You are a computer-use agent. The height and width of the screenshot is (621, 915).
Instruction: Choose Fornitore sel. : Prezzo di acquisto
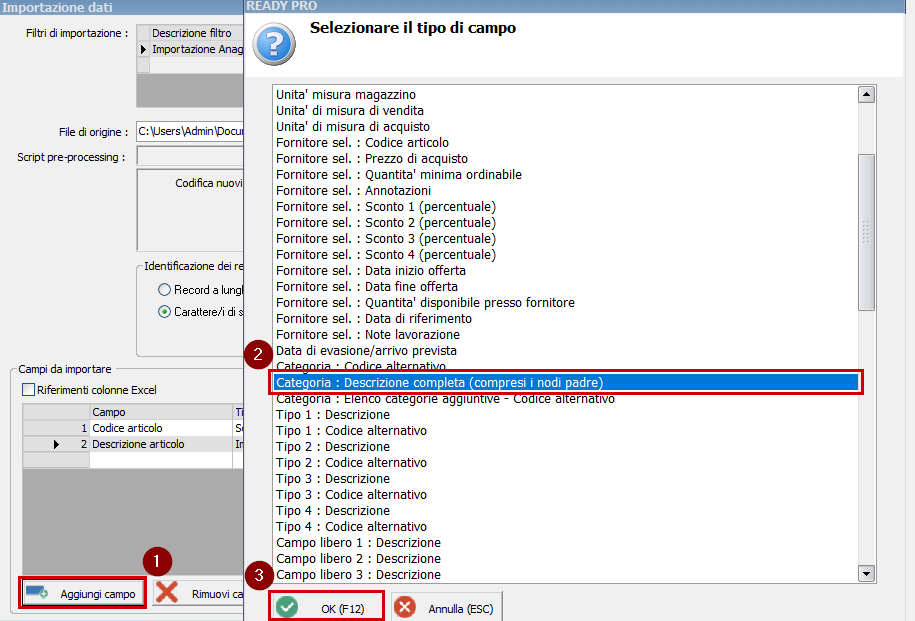[x=371, y=158]
